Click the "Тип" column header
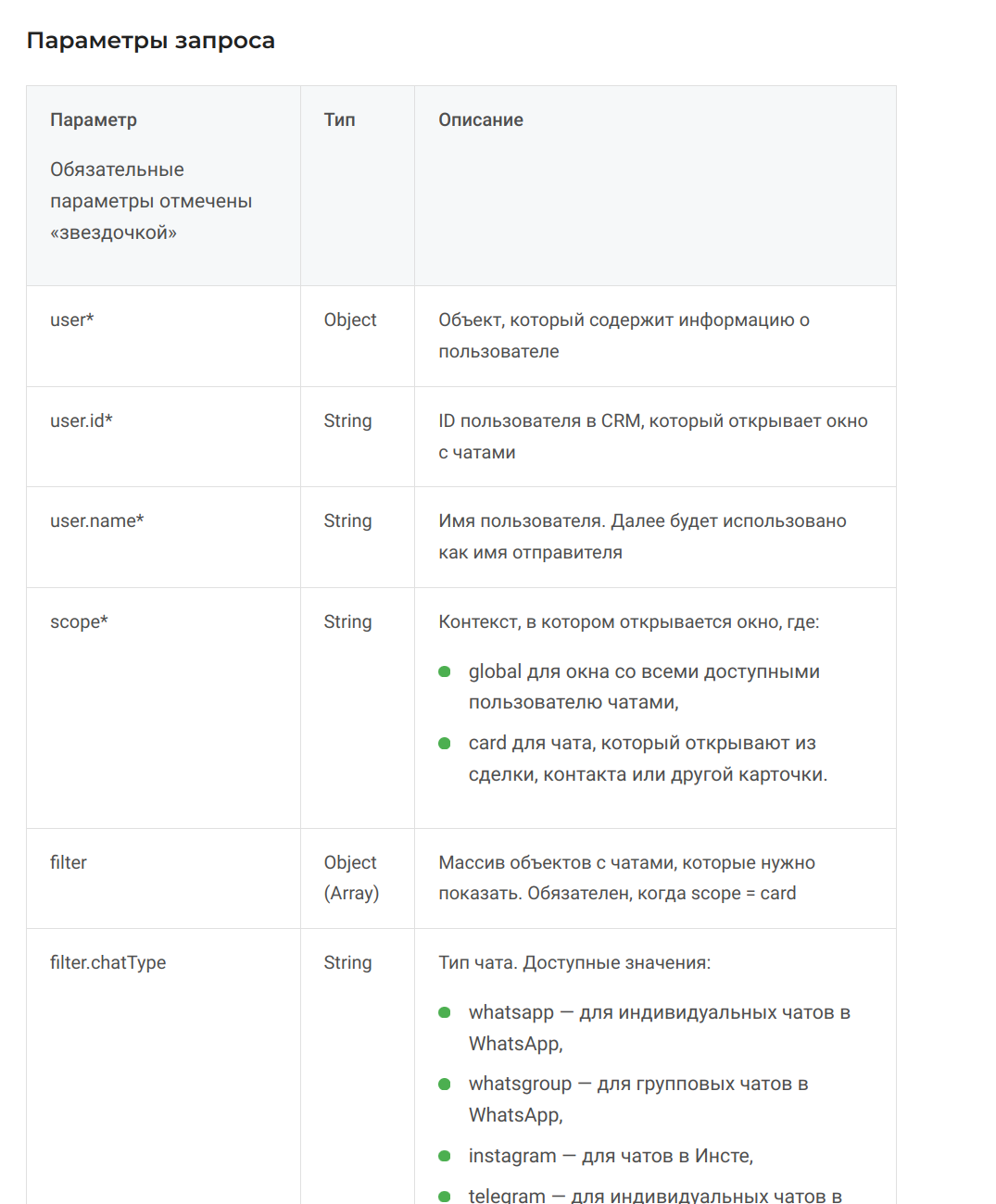This screenshot has width=996, height=1204. (x=339, y=119)
